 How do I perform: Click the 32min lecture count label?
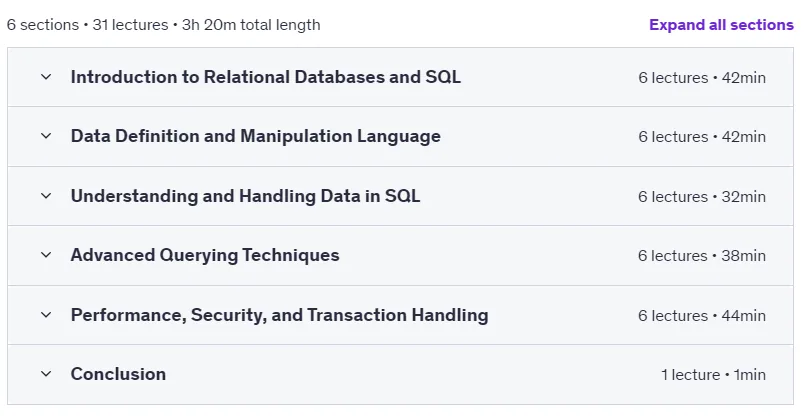(x=702, y=197)
